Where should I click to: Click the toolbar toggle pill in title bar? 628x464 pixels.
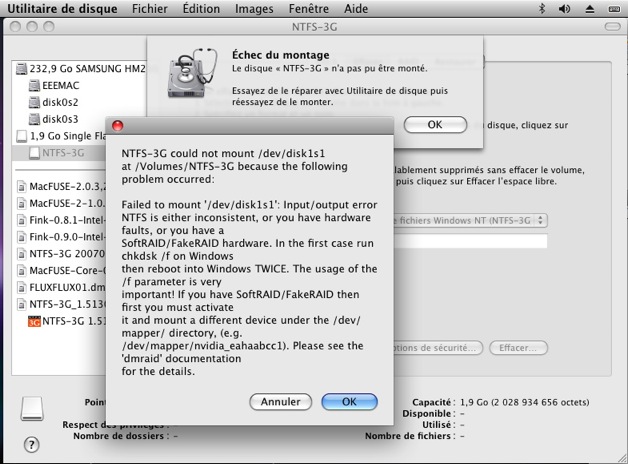click(612, 26)
